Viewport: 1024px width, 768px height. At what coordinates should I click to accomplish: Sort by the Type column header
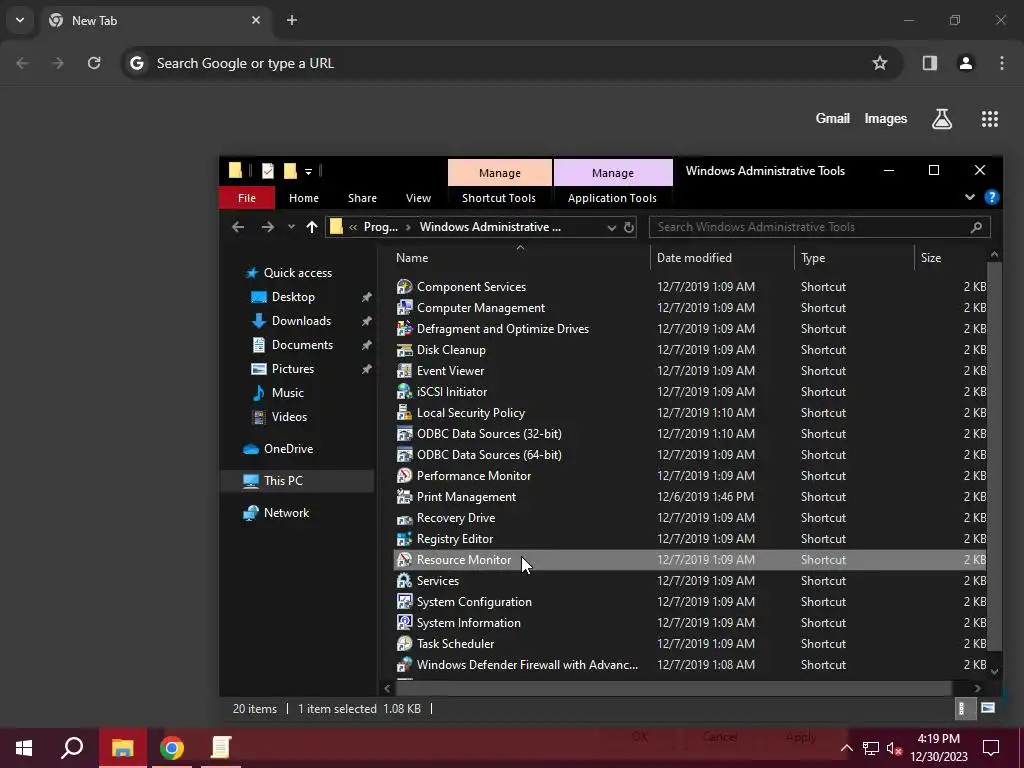pos(854,258)
